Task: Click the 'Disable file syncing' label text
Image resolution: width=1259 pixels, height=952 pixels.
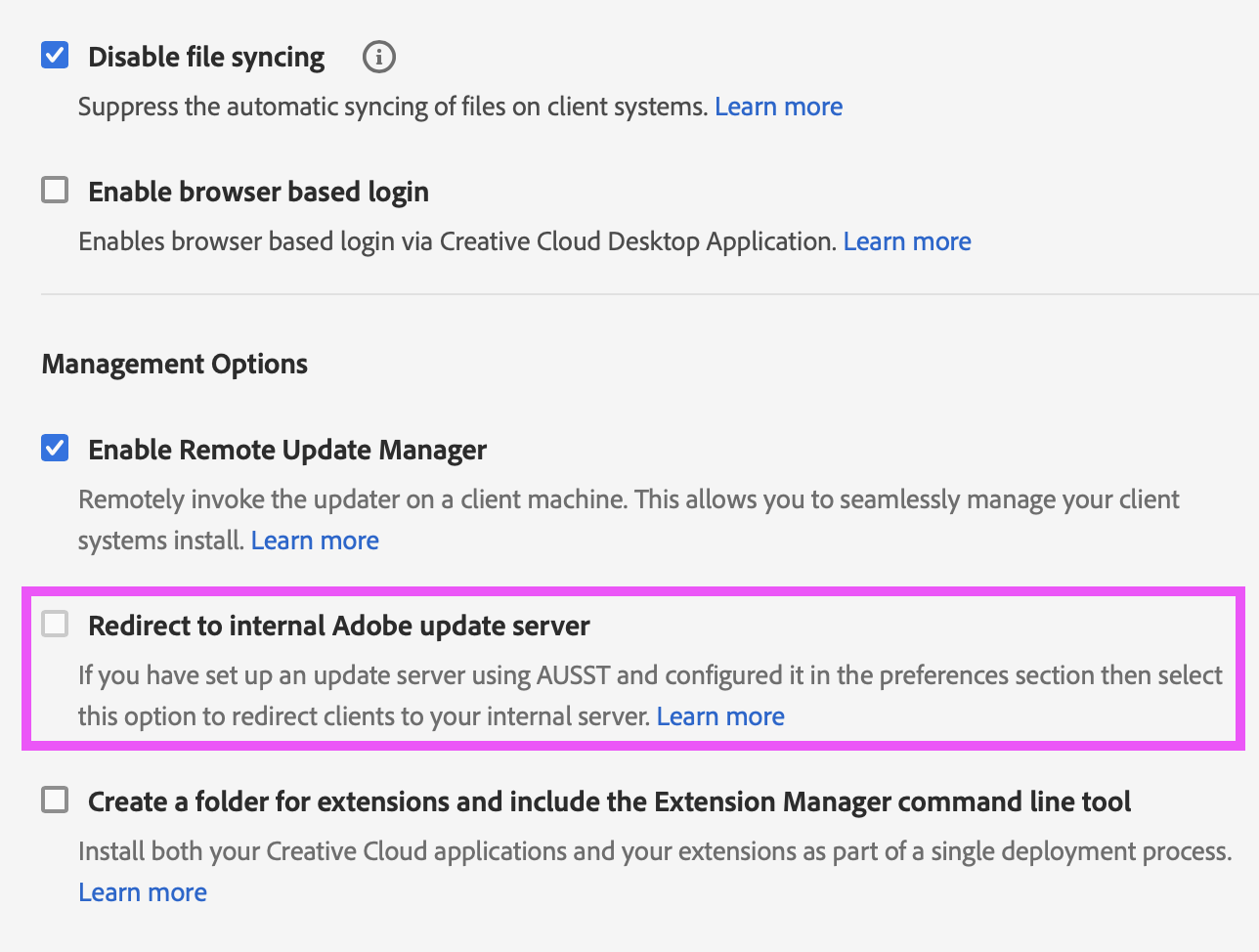Action: coord(206,57)
